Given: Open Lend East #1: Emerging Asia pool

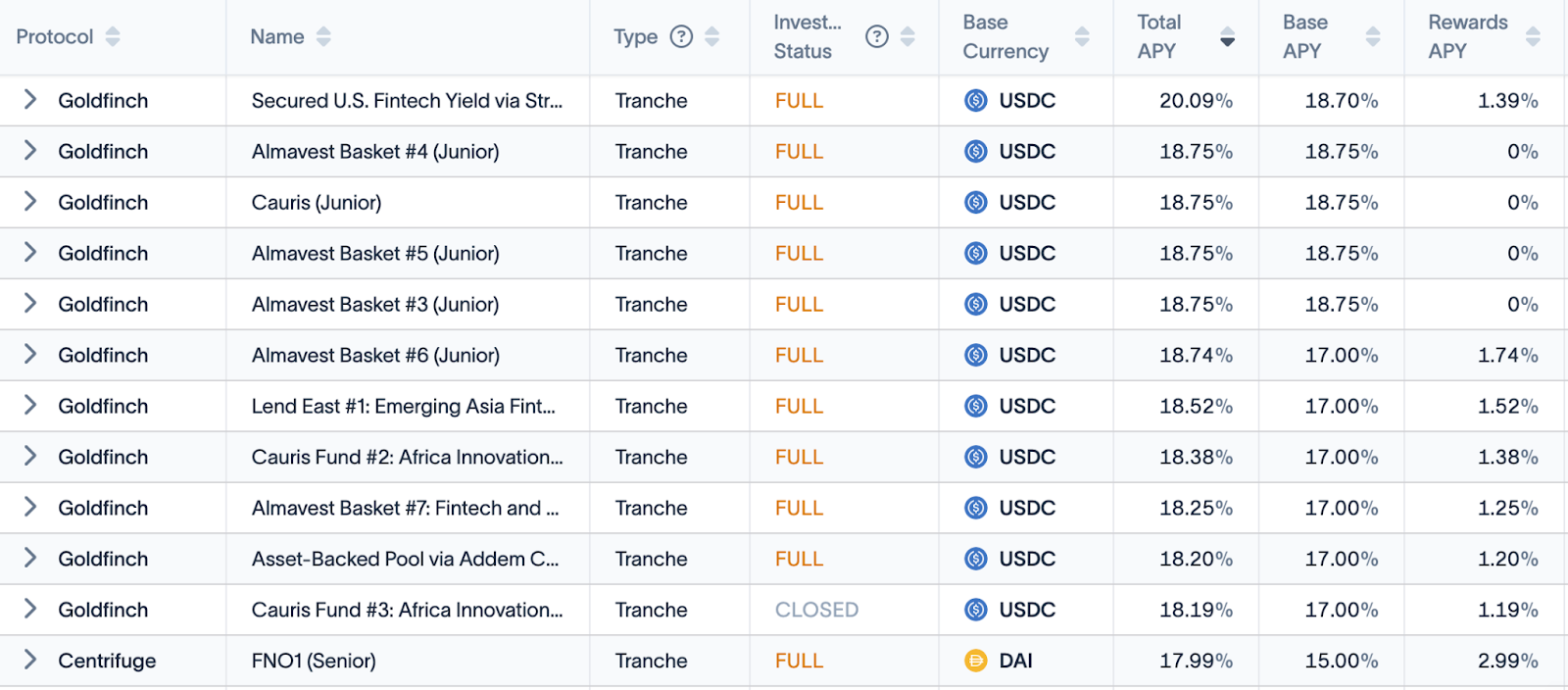Looking at the screenshot, I should pos(404,407).
